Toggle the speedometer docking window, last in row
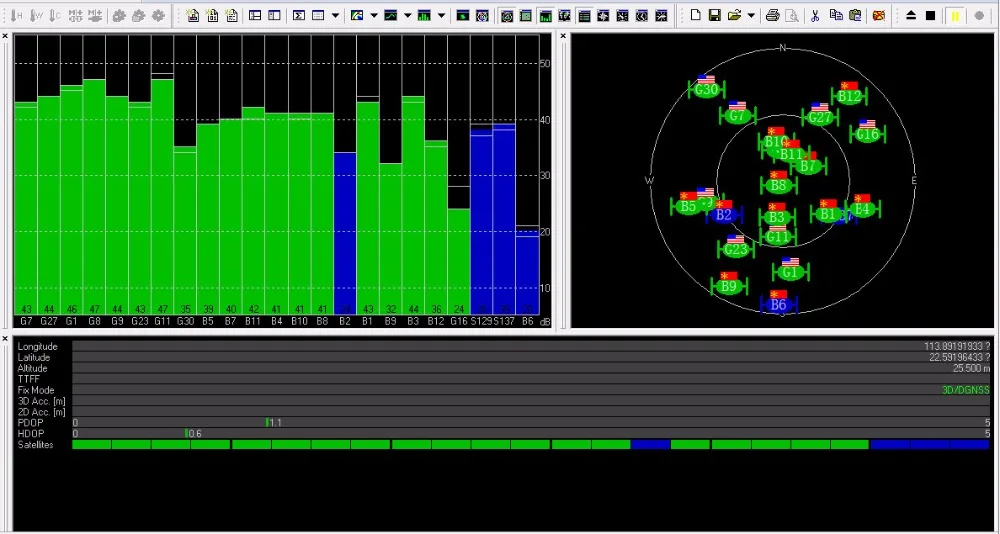Image resolution: width=1000 pixels, height=534 pixels. (661, 15)
